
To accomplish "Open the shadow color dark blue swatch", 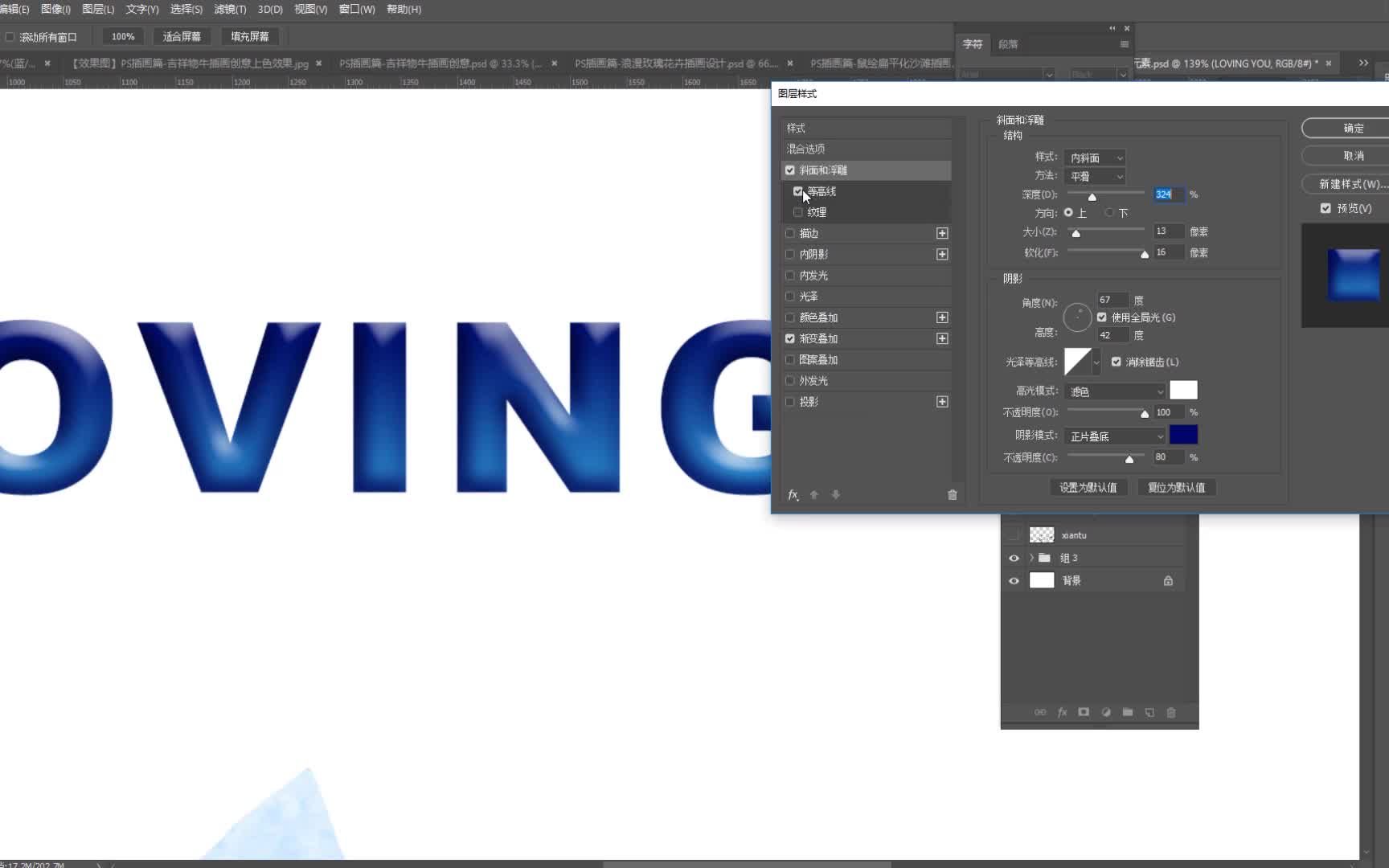I will (1183, 435).
